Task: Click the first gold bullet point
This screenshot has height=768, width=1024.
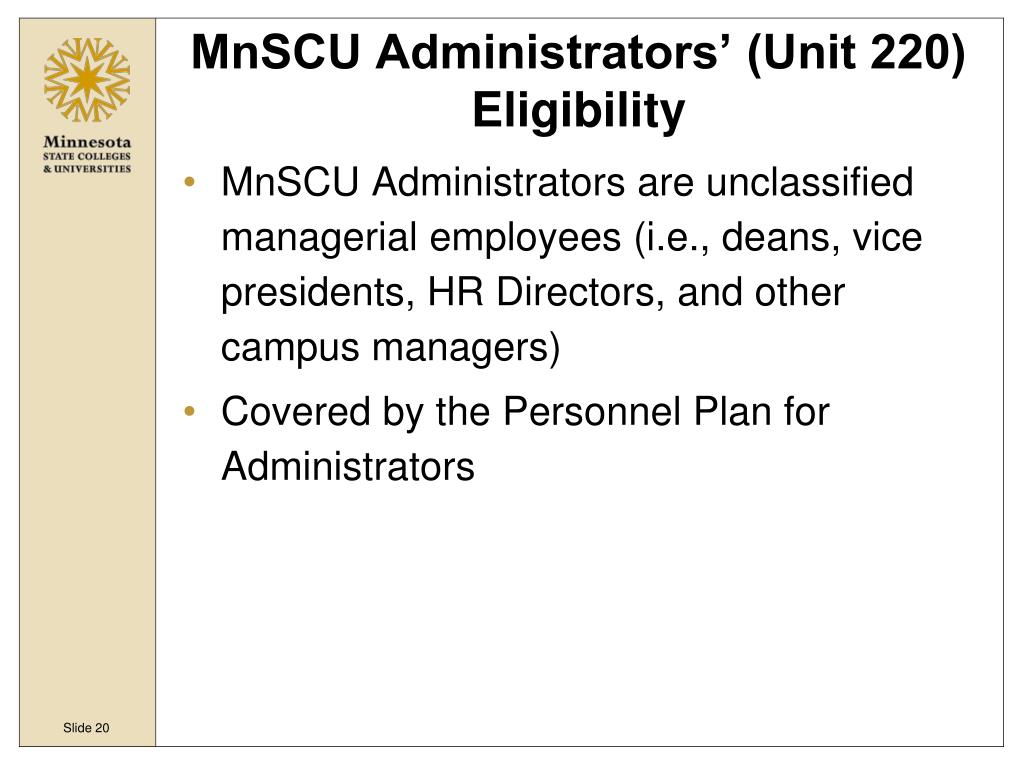Action: (190, 182)
